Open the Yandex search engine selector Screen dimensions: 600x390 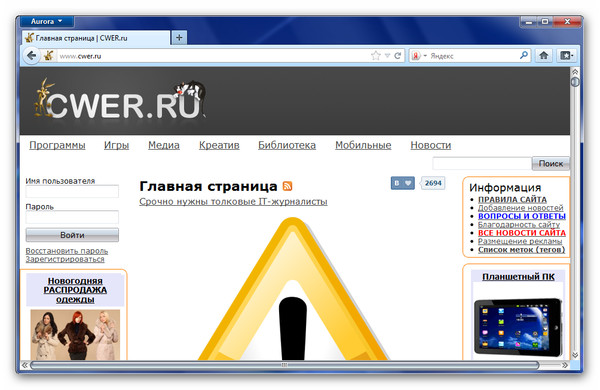click(419, 56)
